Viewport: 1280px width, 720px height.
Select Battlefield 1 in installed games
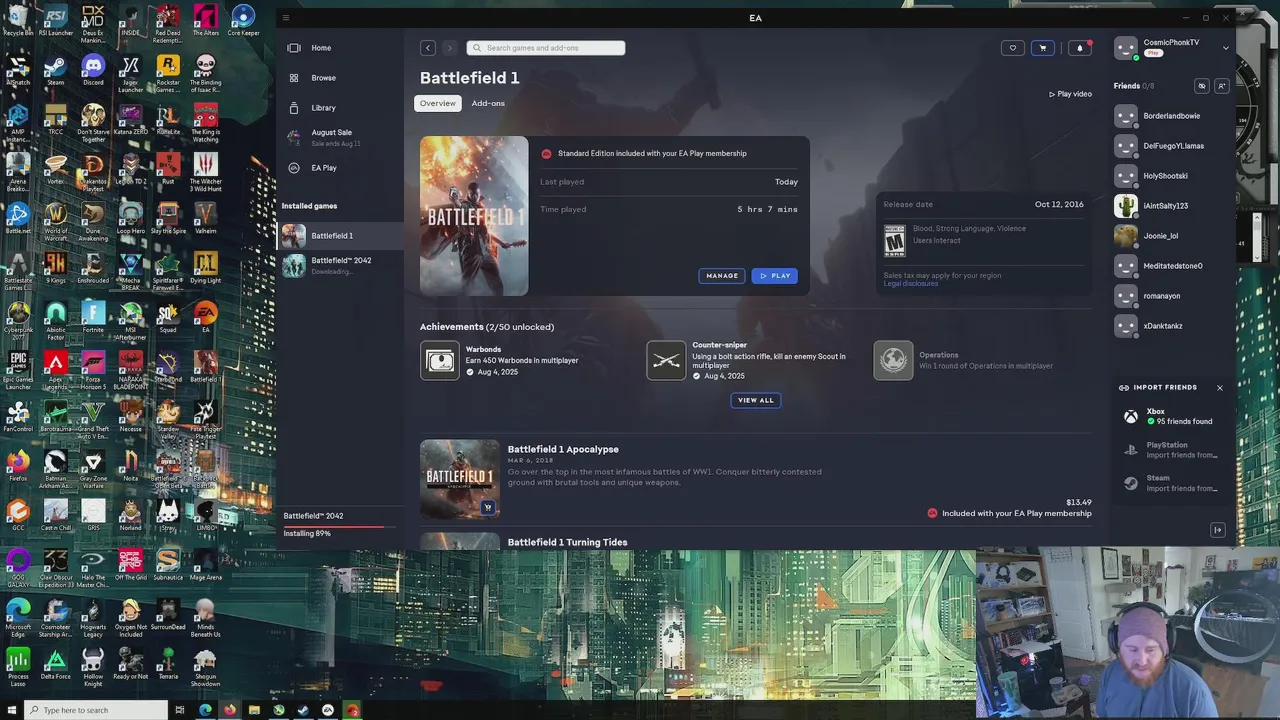340,236
